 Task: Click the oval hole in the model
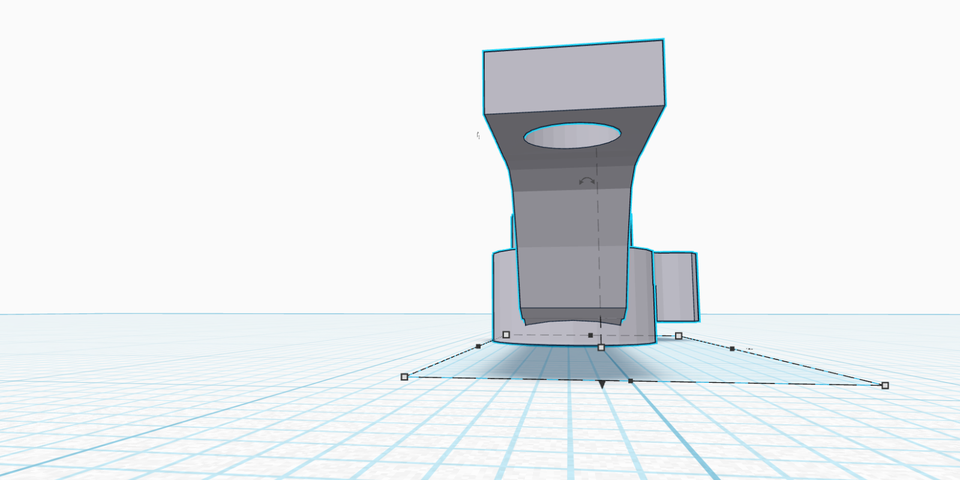572,135
